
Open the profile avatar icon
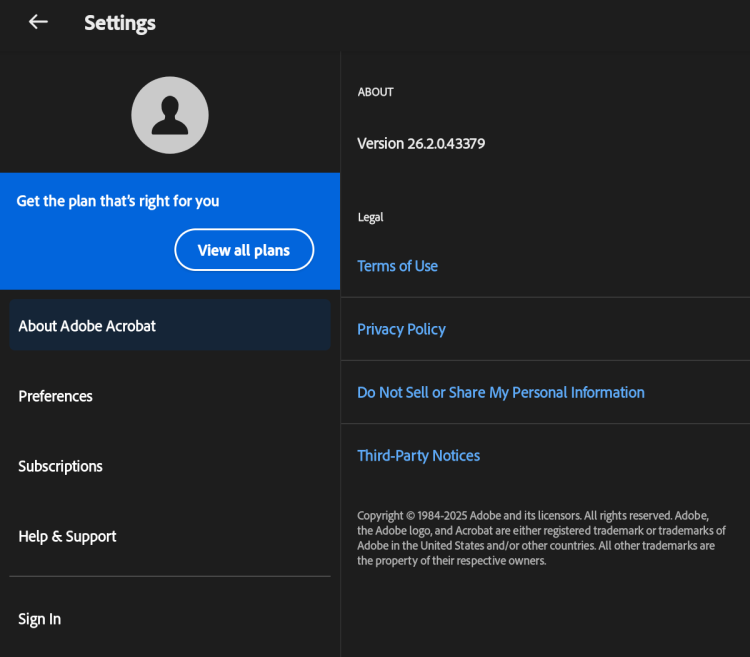click(x=170, y=115)
